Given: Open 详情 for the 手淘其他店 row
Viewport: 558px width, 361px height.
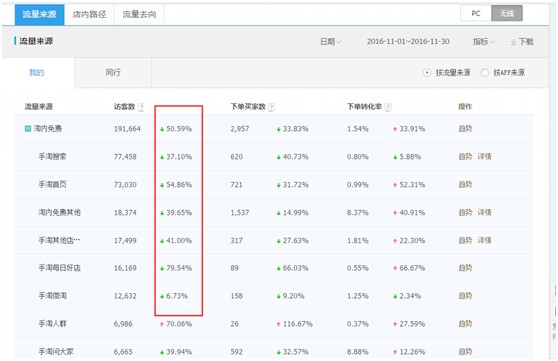Looking at the screenshot, I should 484,240.
